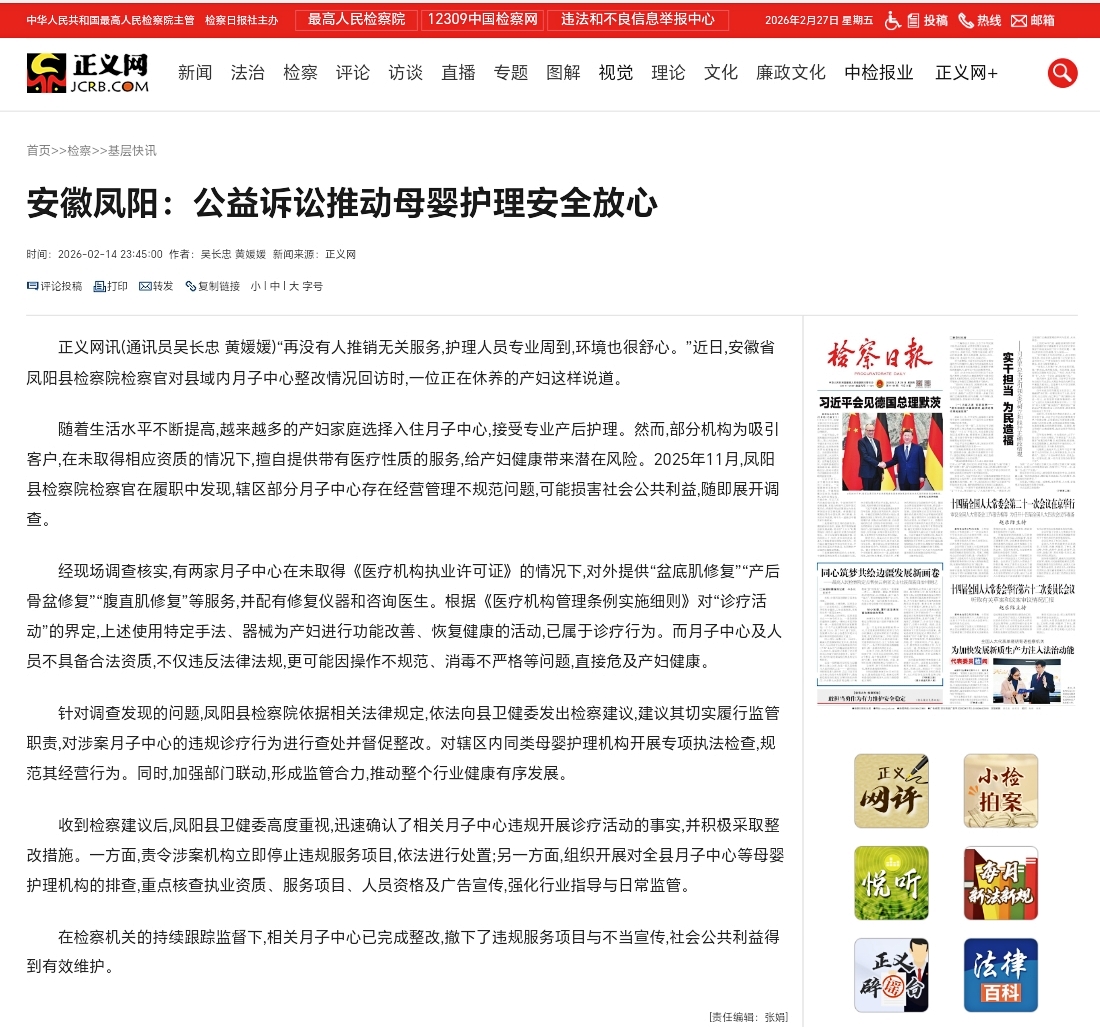This screenshot has width=1100, height=1027.
Task: Select the 理论 navigation item
Action: coord(669,73)
